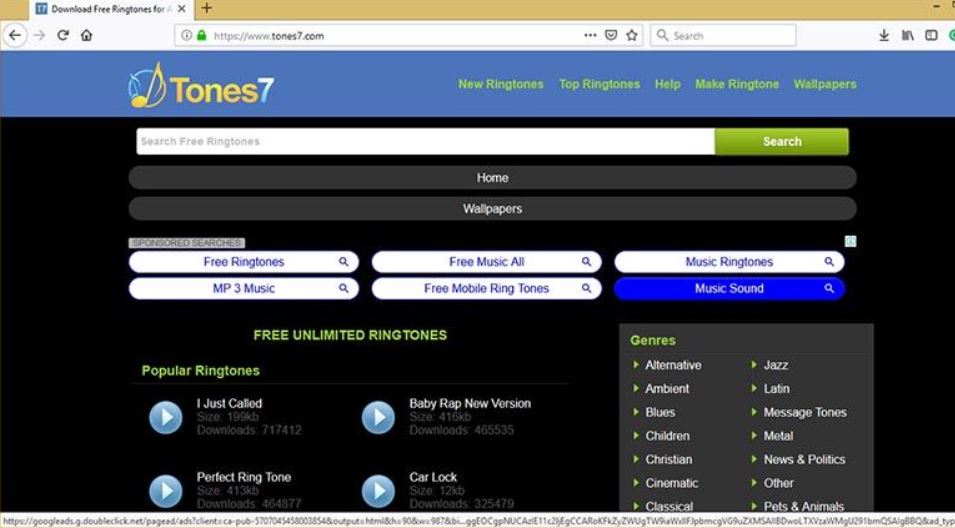
Task: Open the Free Music All sponsored search
Action: (x=487, y=262)
